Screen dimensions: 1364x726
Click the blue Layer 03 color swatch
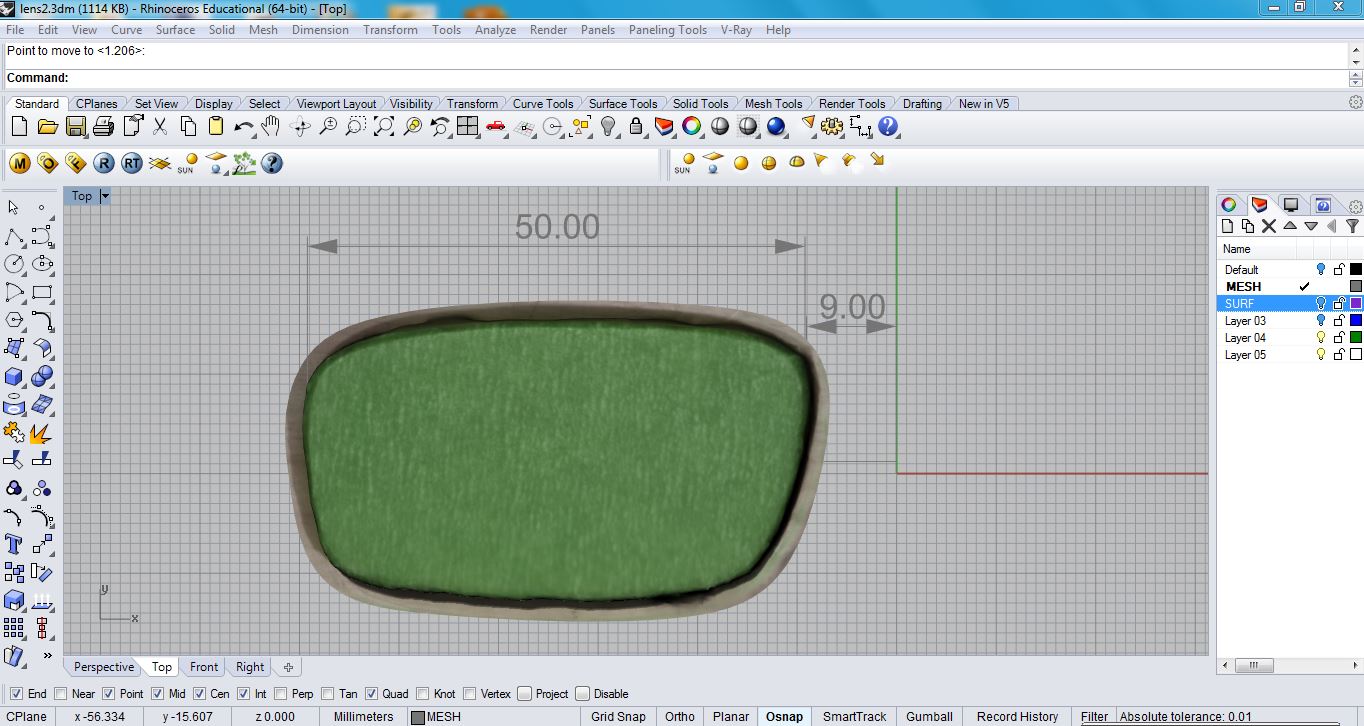(1356, 321)
